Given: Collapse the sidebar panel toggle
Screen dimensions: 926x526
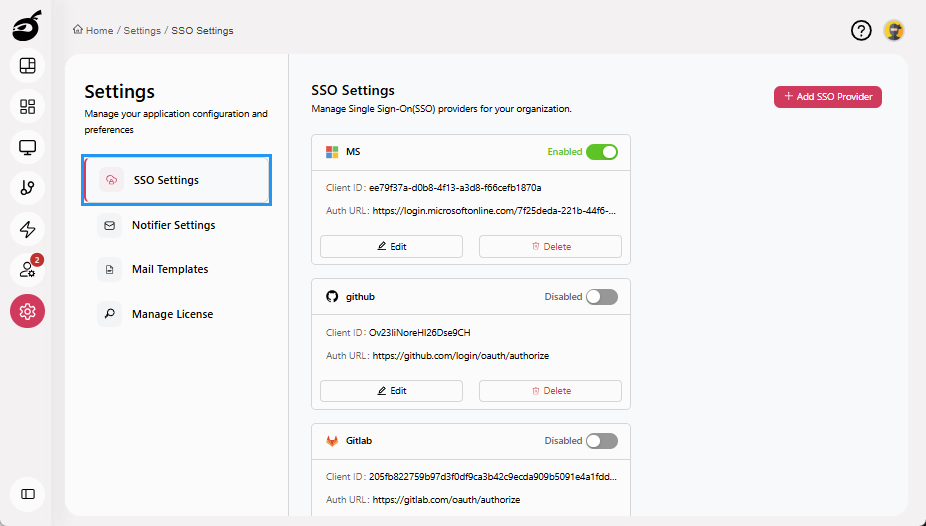Looking at the screenshot, I should point(27,494).
